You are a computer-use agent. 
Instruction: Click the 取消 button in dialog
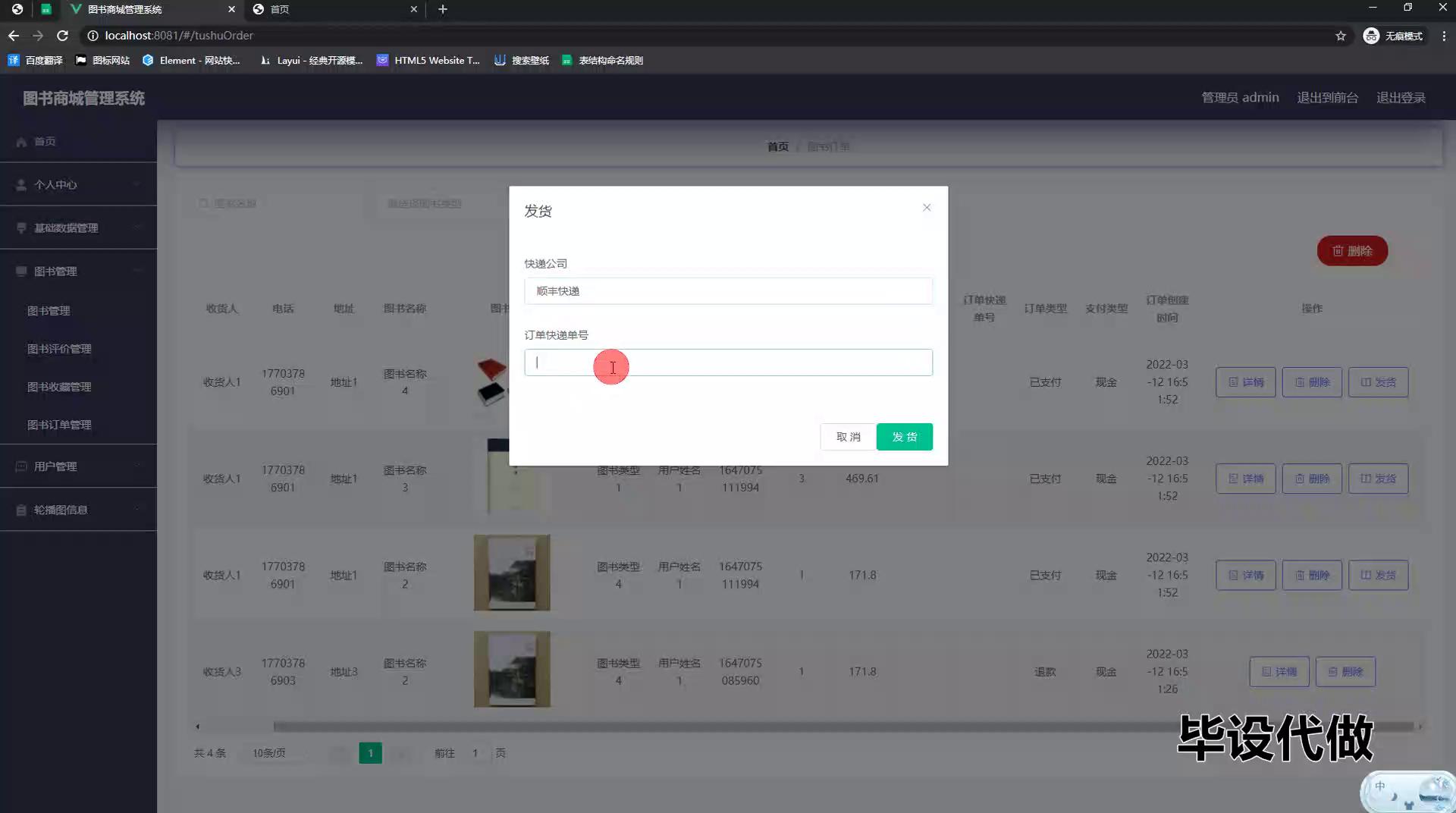[x=848, y=437]
